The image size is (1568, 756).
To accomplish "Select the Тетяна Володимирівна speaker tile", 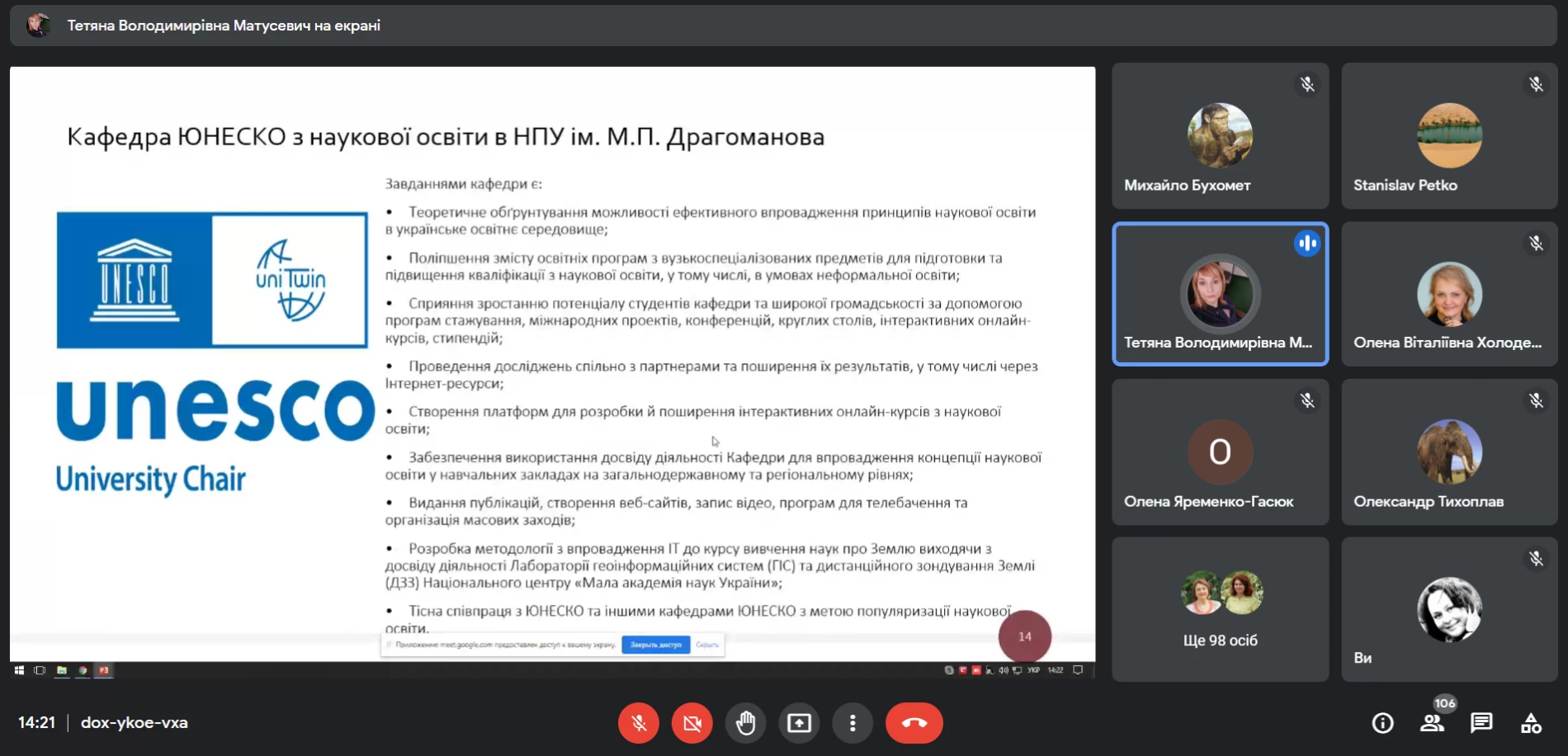I will tap(1220, 294).
